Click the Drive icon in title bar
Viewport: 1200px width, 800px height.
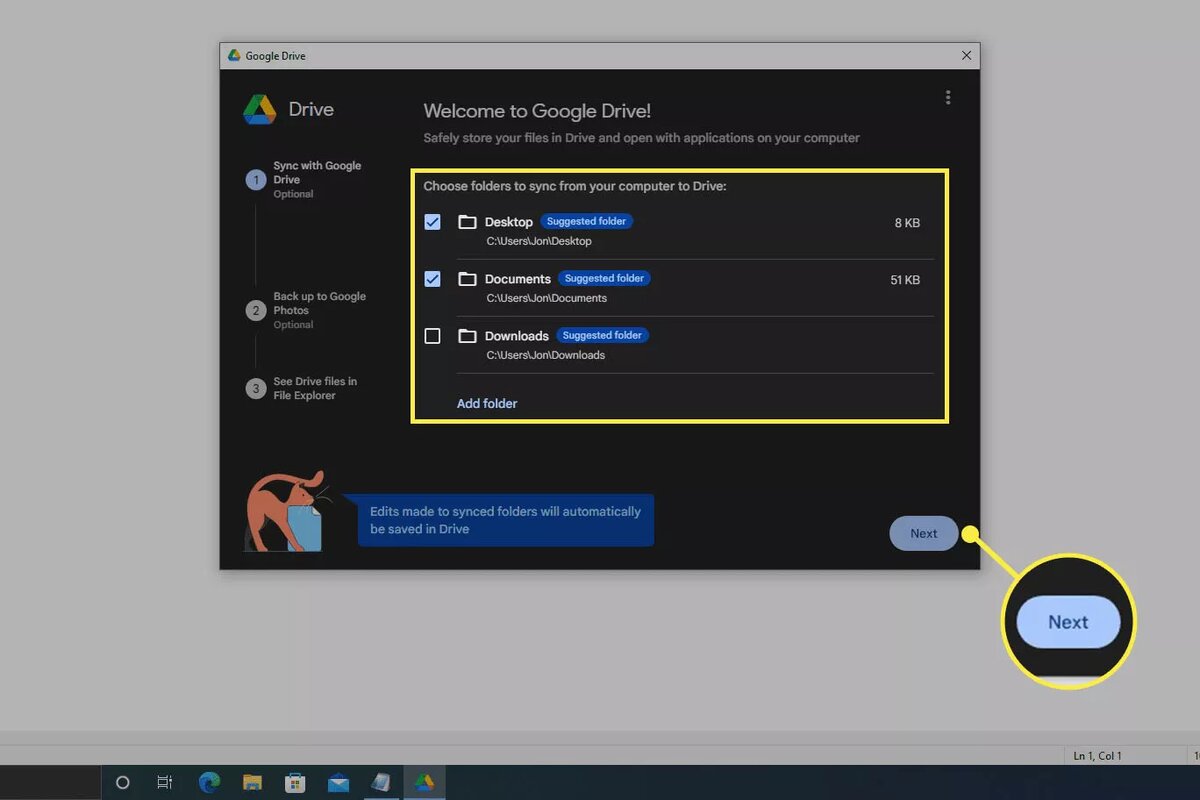(234, 56)
